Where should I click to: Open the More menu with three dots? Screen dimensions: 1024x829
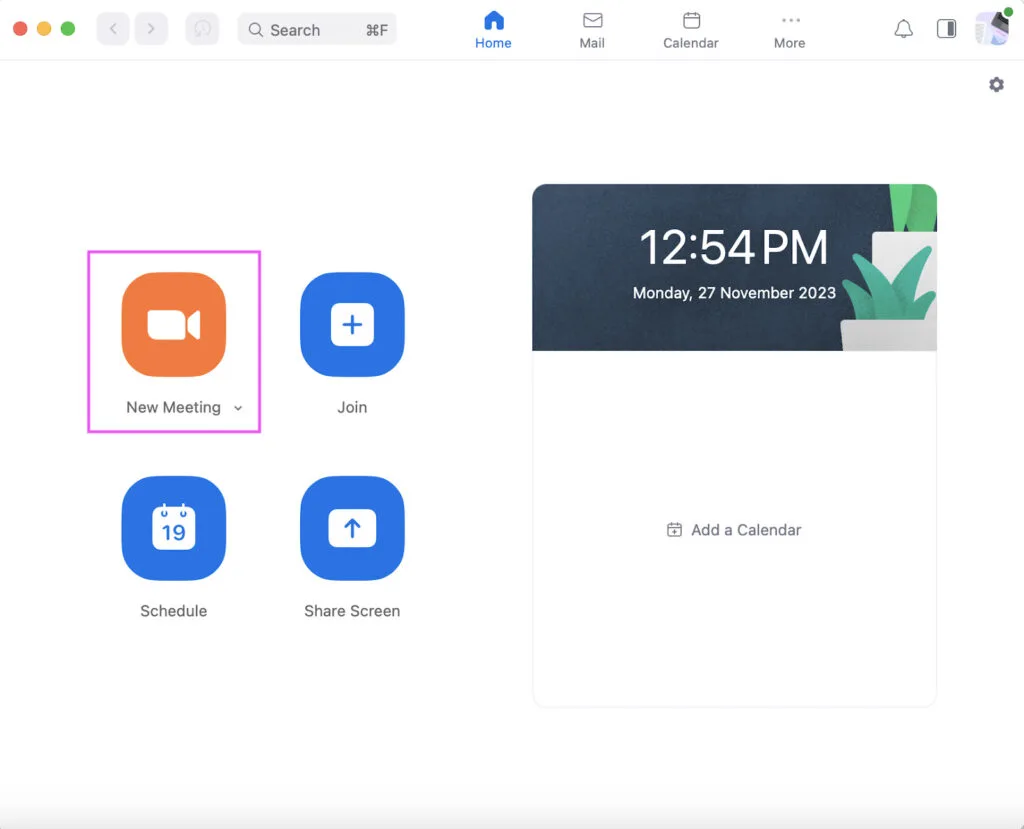790,31
